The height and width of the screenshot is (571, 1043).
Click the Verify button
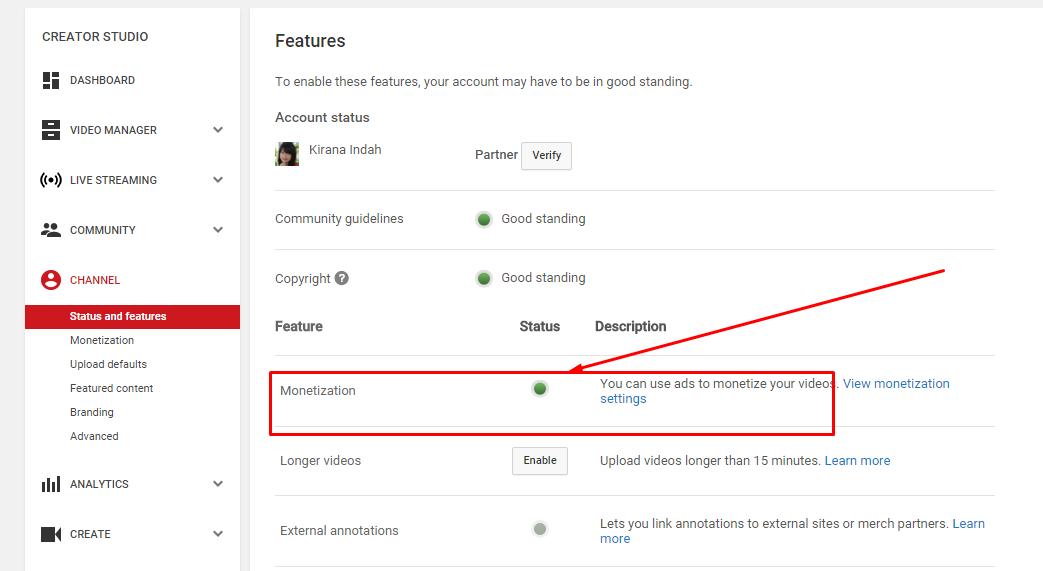pyautogui.click(x=546, y=156)
